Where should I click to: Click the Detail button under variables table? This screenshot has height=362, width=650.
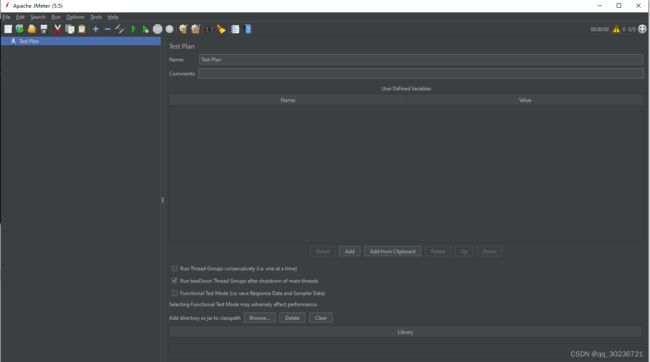(323, 251)
